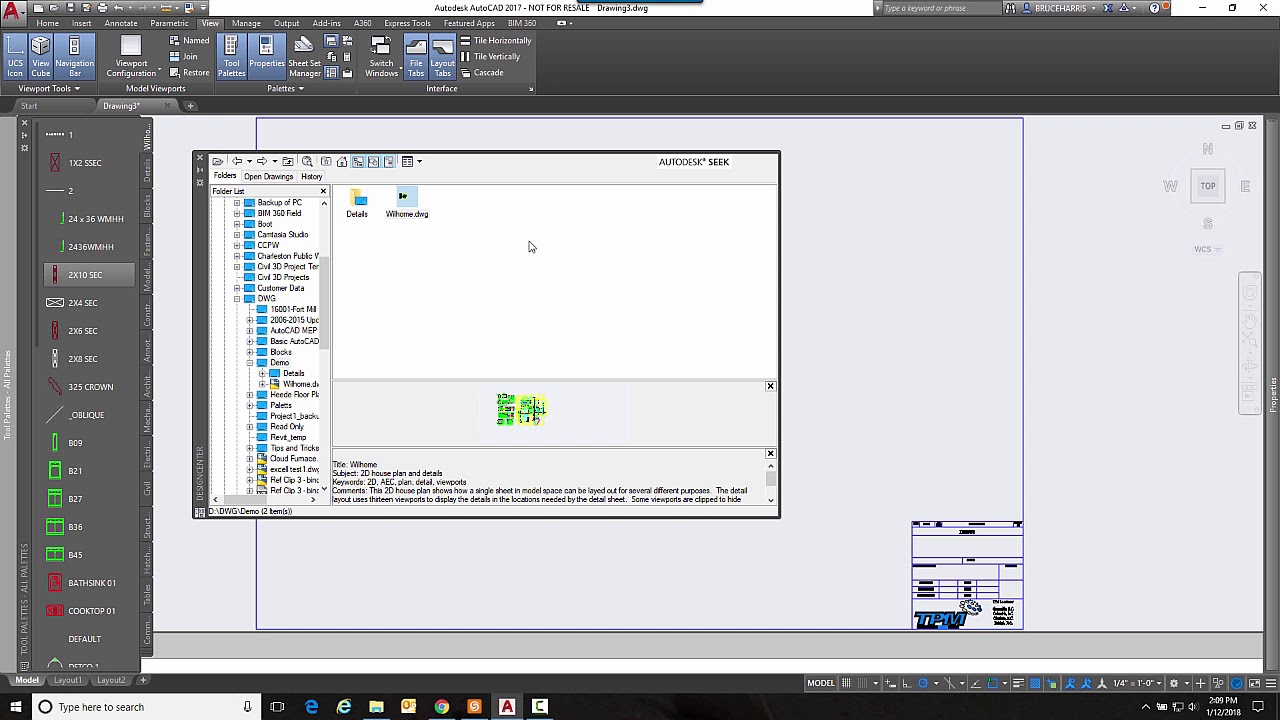Expand the Viewport Tools panel
This screenshot has height=720, width=1280.
pos(49,88)
